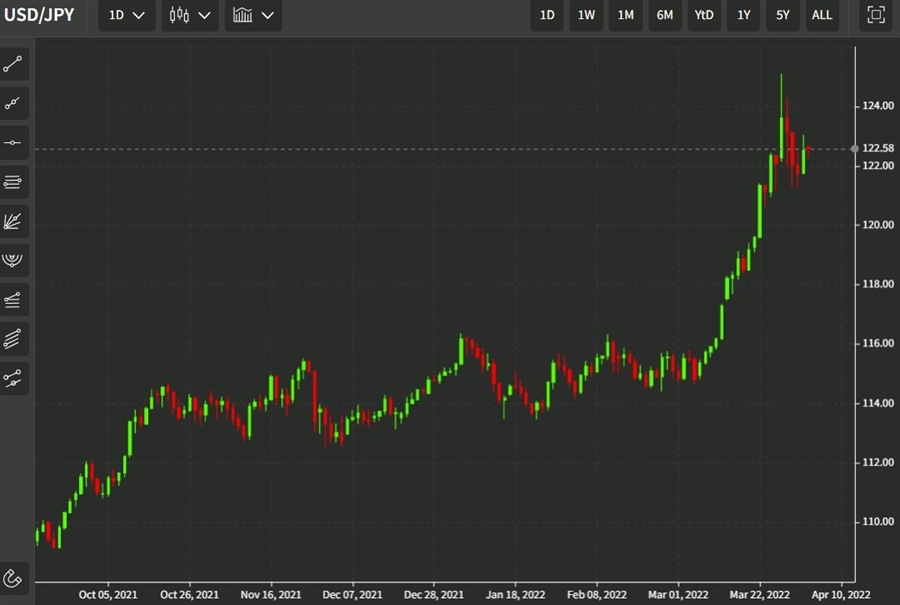Click the Jan 18, 2022 date label
The image size is (900, 605).
pos(515,595)
